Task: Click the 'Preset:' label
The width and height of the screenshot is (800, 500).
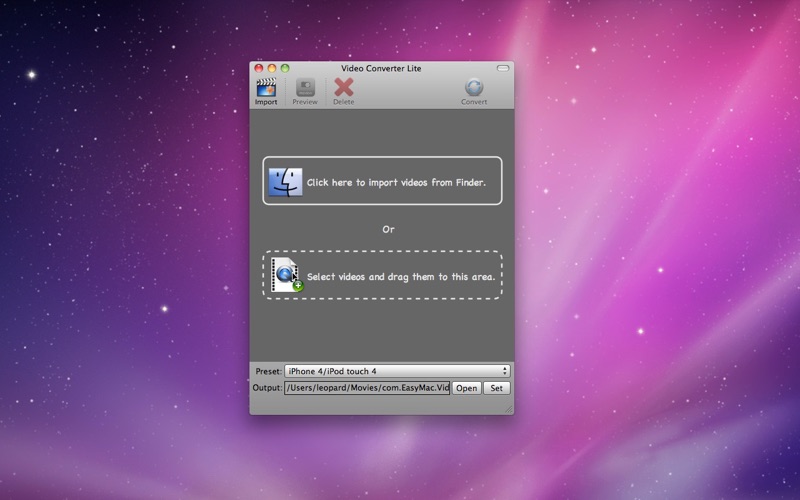Action: (x=268, y=371)
